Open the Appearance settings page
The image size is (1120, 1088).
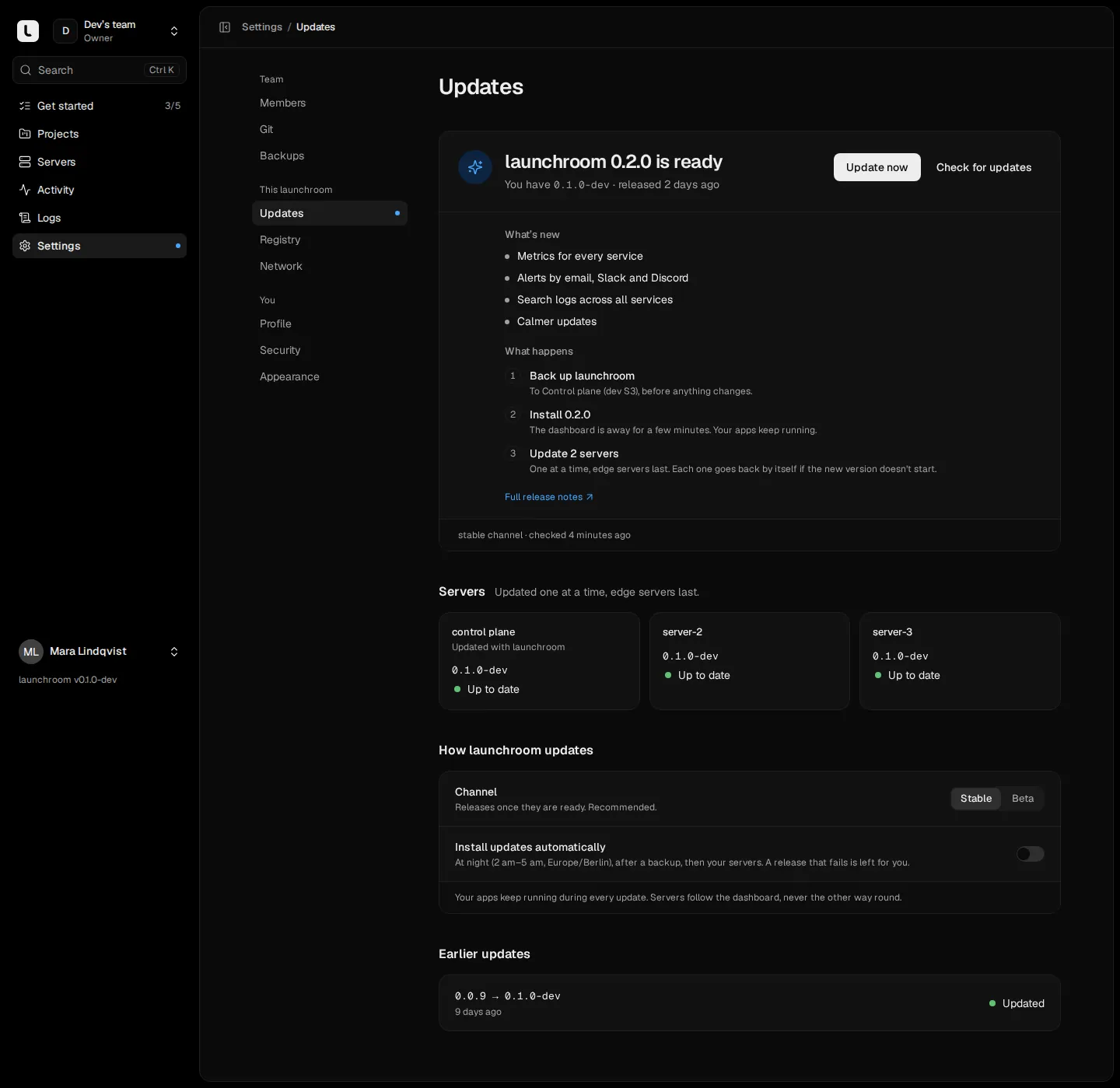pos(330,376)
